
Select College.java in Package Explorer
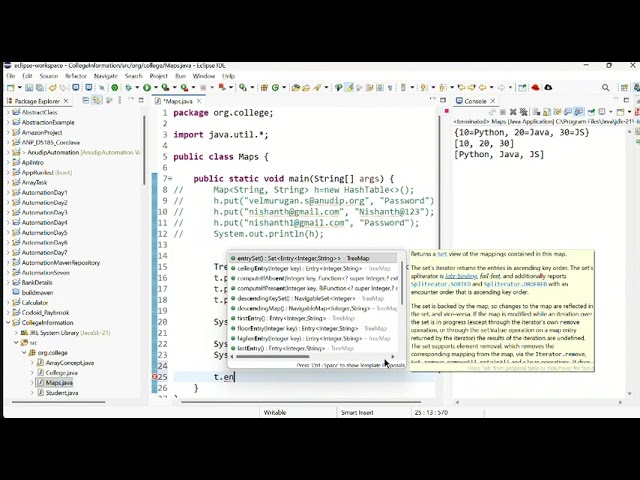point(62,373)
